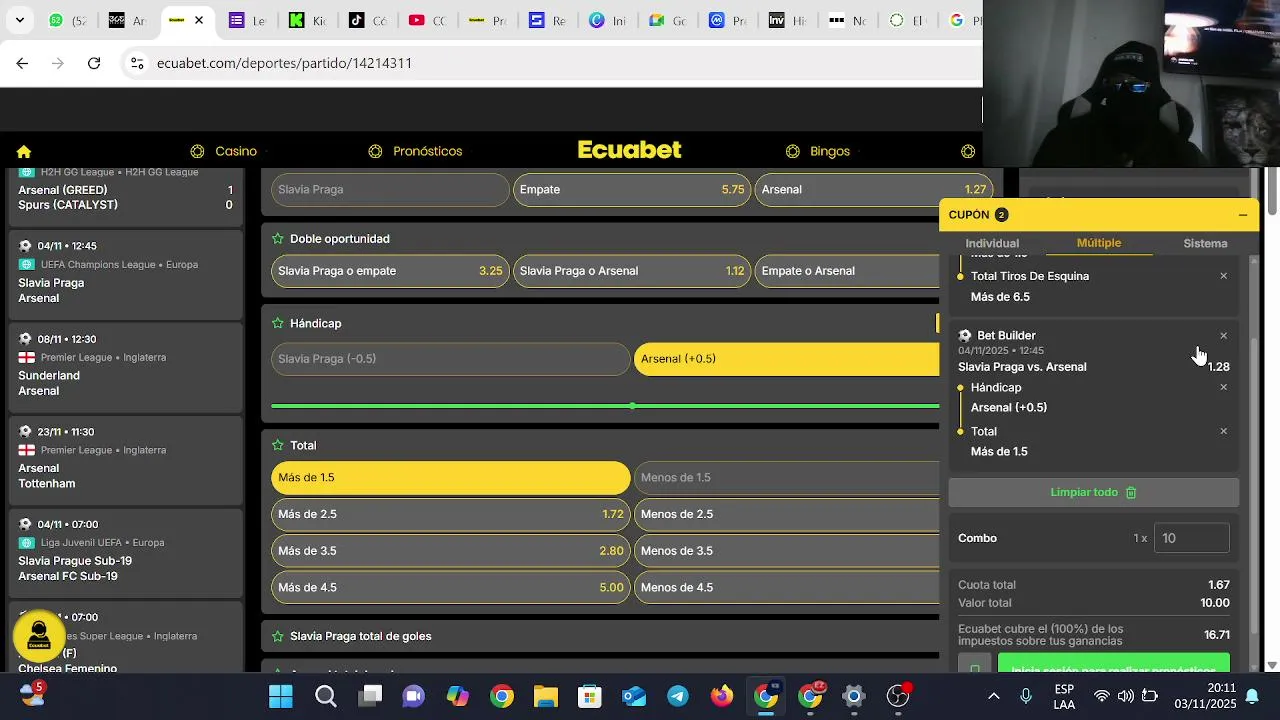Remove Total Tiros De Esquina from coupon

[1223, 276]
